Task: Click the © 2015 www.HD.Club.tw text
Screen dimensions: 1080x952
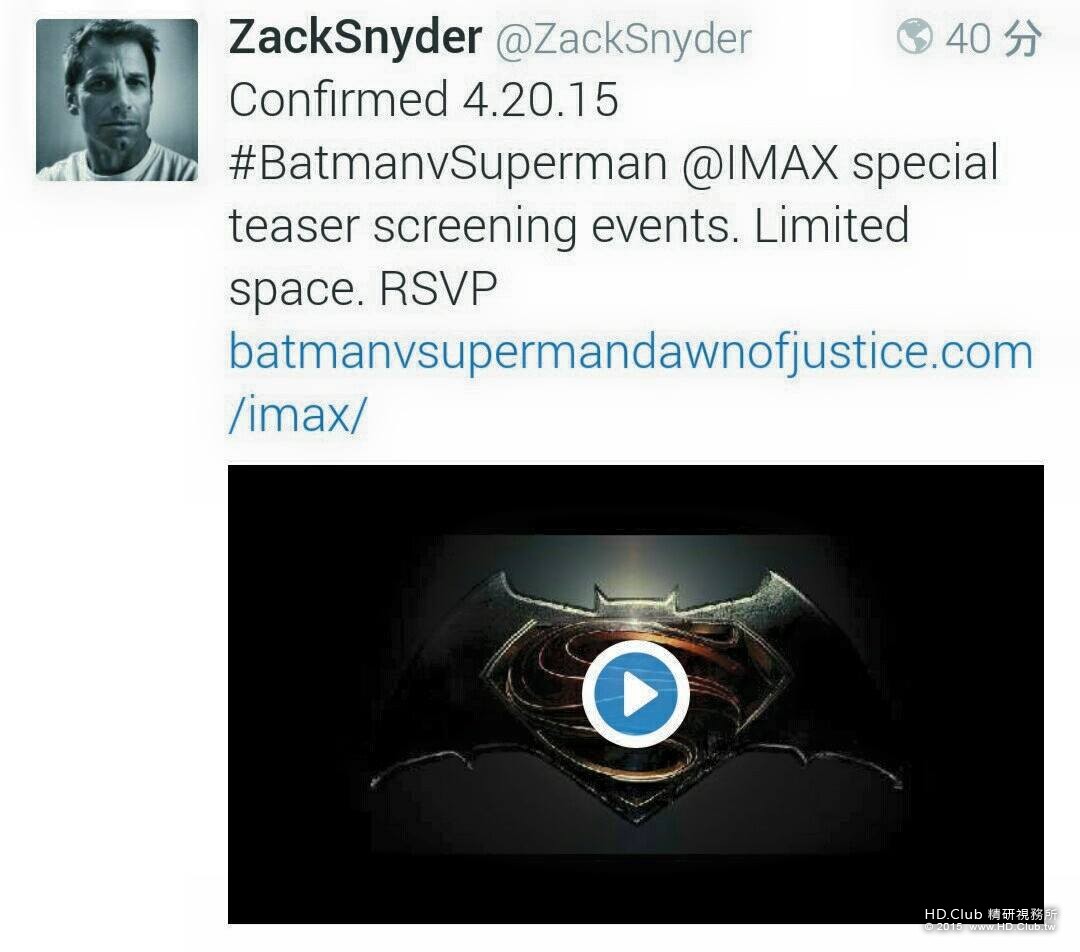Action: 990,927
